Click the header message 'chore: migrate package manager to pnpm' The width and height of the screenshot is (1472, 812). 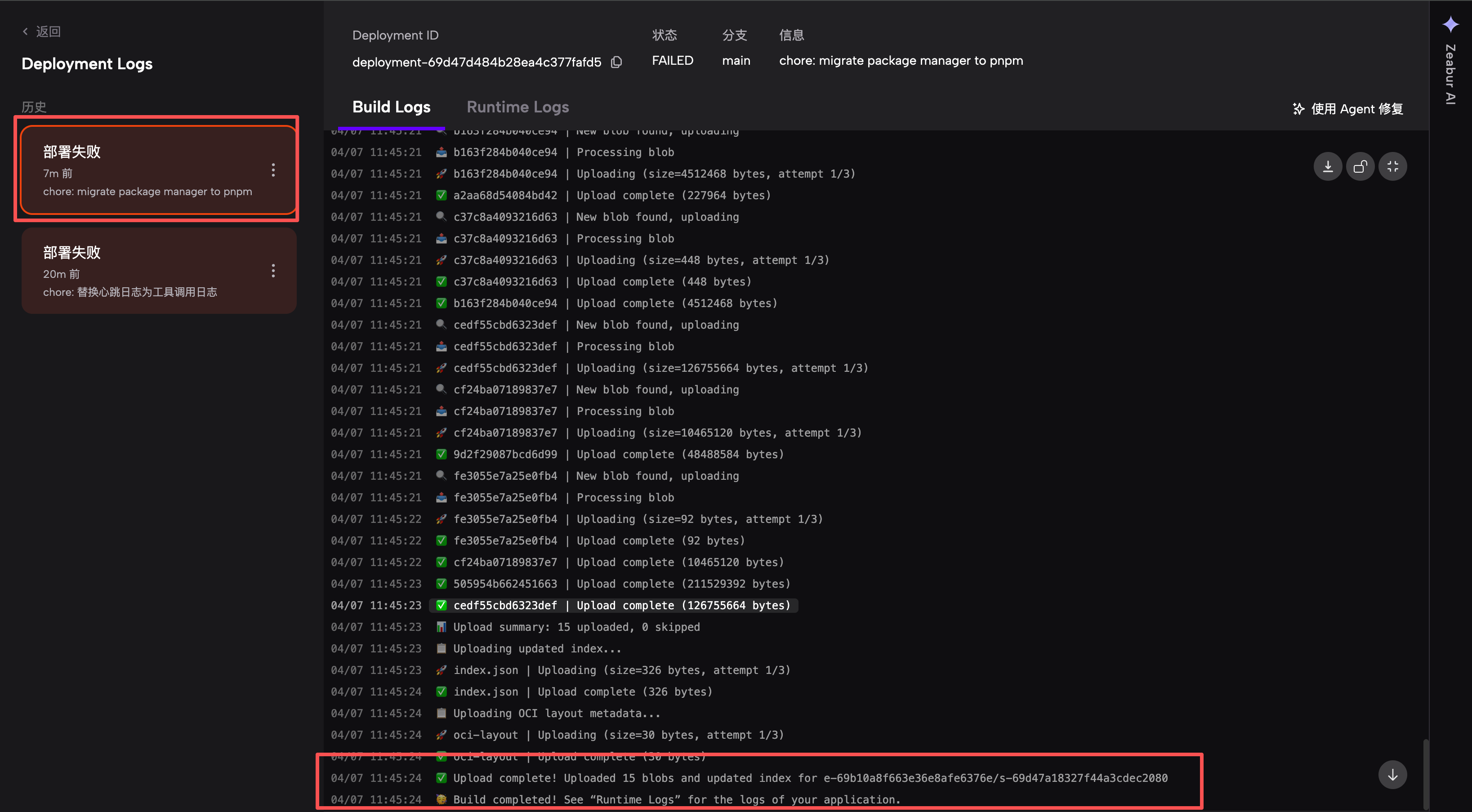901,61
